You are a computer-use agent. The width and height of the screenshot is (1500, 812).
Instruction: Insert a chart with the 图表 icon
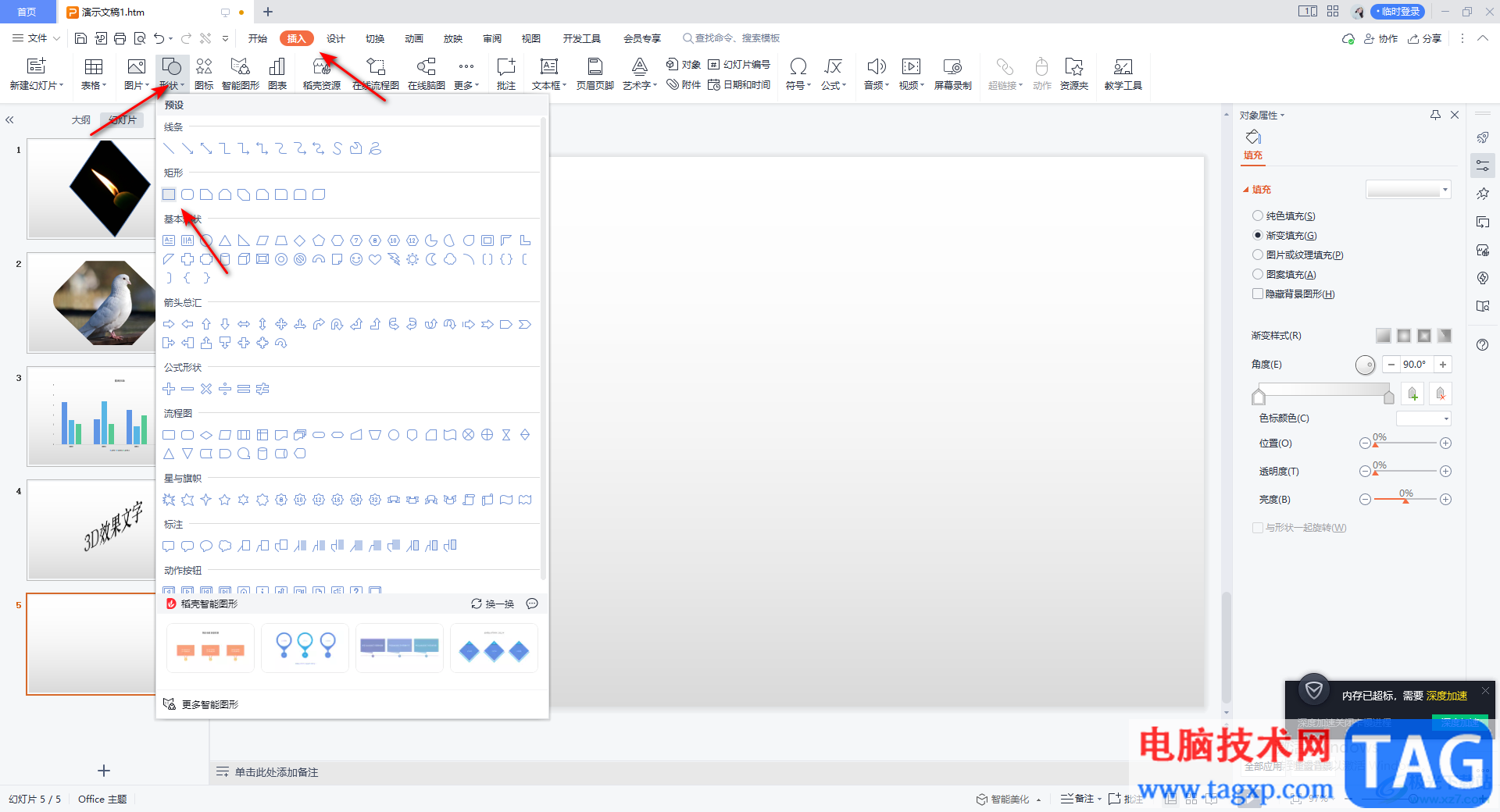tap(277, 73)
